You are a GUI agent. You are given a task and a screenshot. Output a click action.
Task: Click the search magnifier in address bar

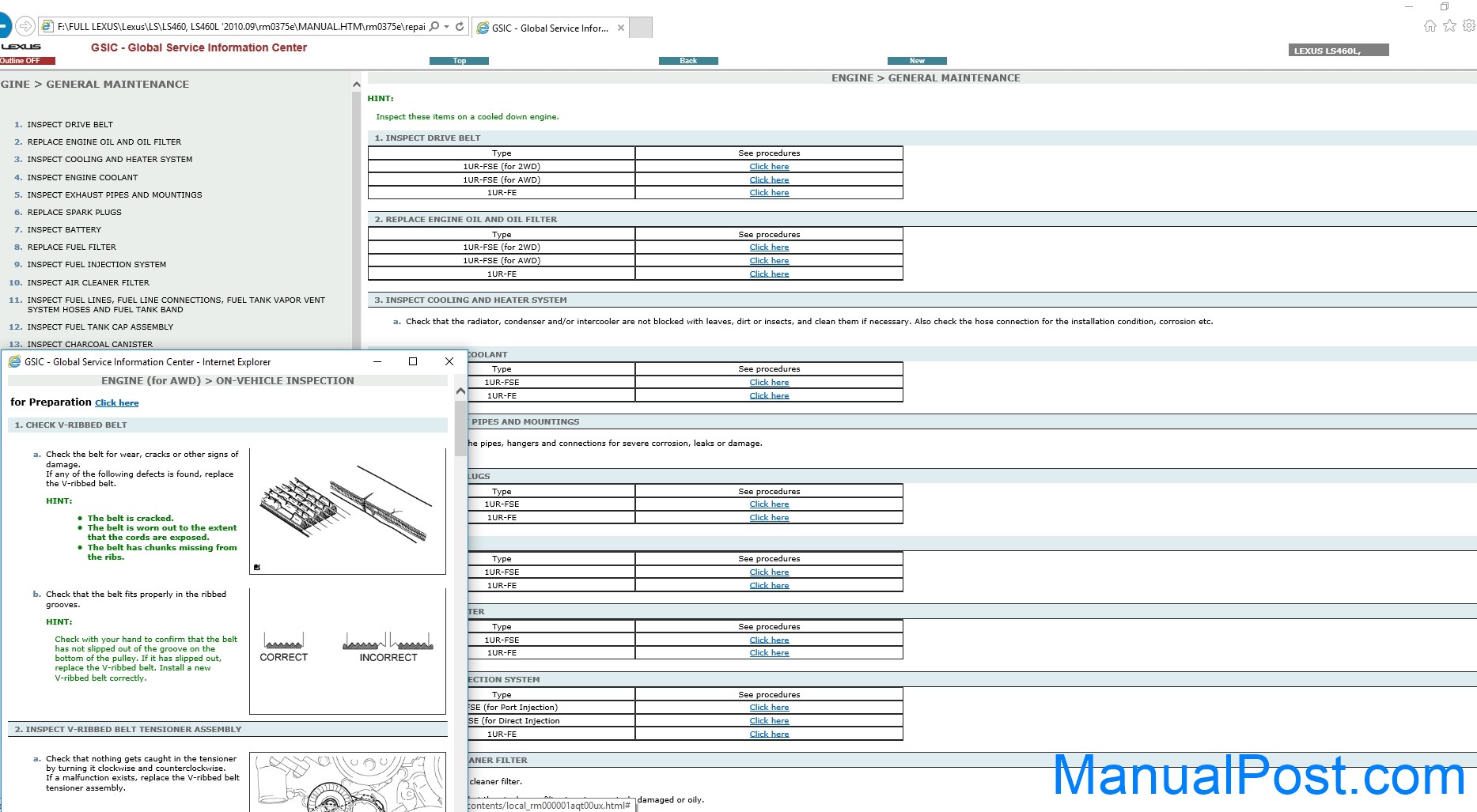click(x=434, y=26)
